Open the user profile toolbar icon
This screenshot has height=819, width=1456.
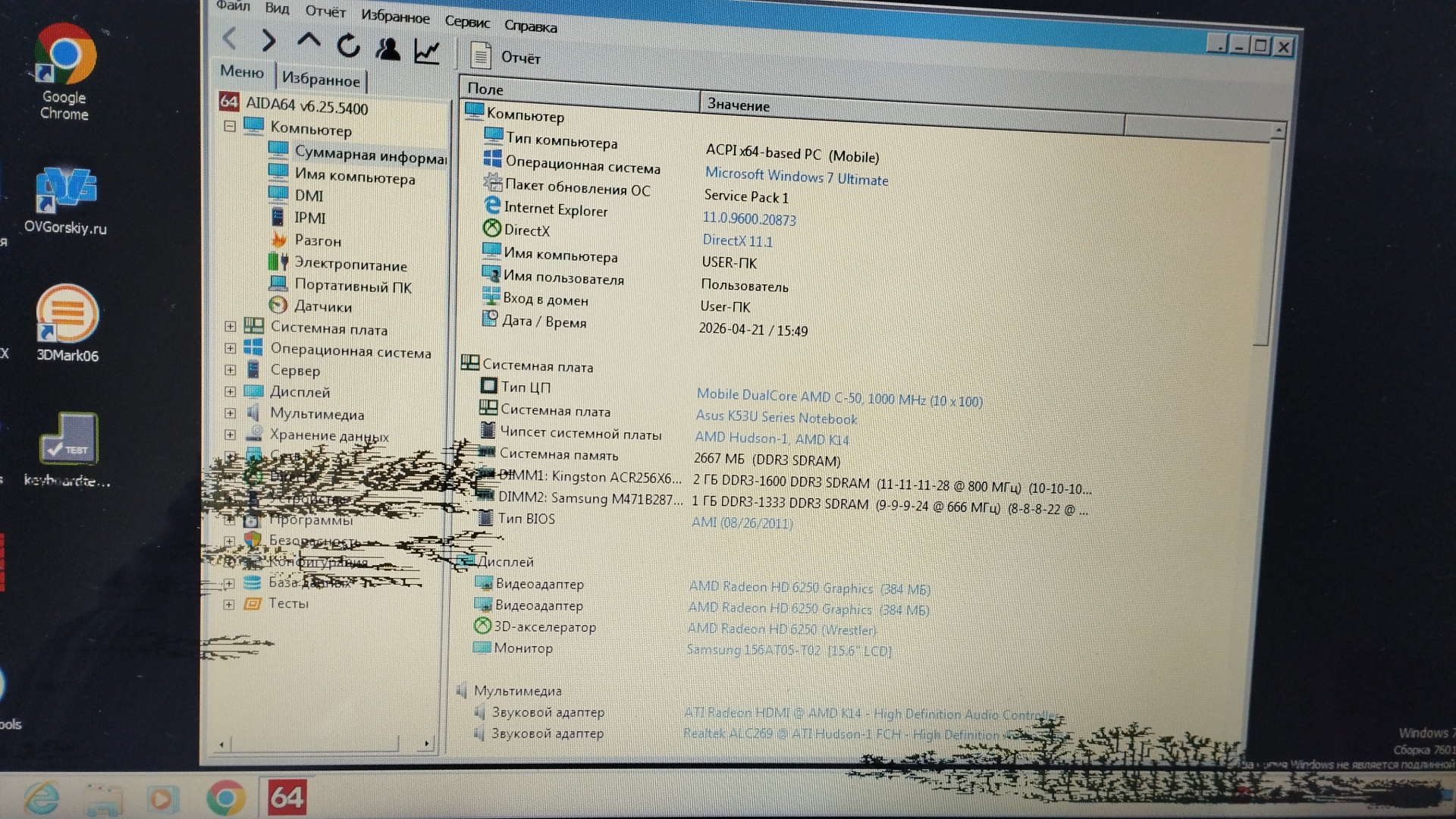tap(388, 49)
